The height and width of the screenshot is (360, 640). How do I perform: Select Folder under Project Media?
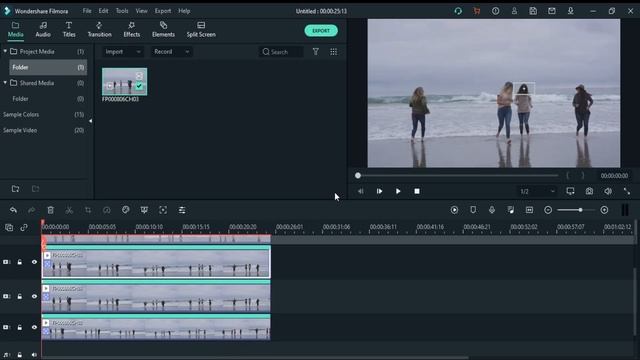pos(48,67)
